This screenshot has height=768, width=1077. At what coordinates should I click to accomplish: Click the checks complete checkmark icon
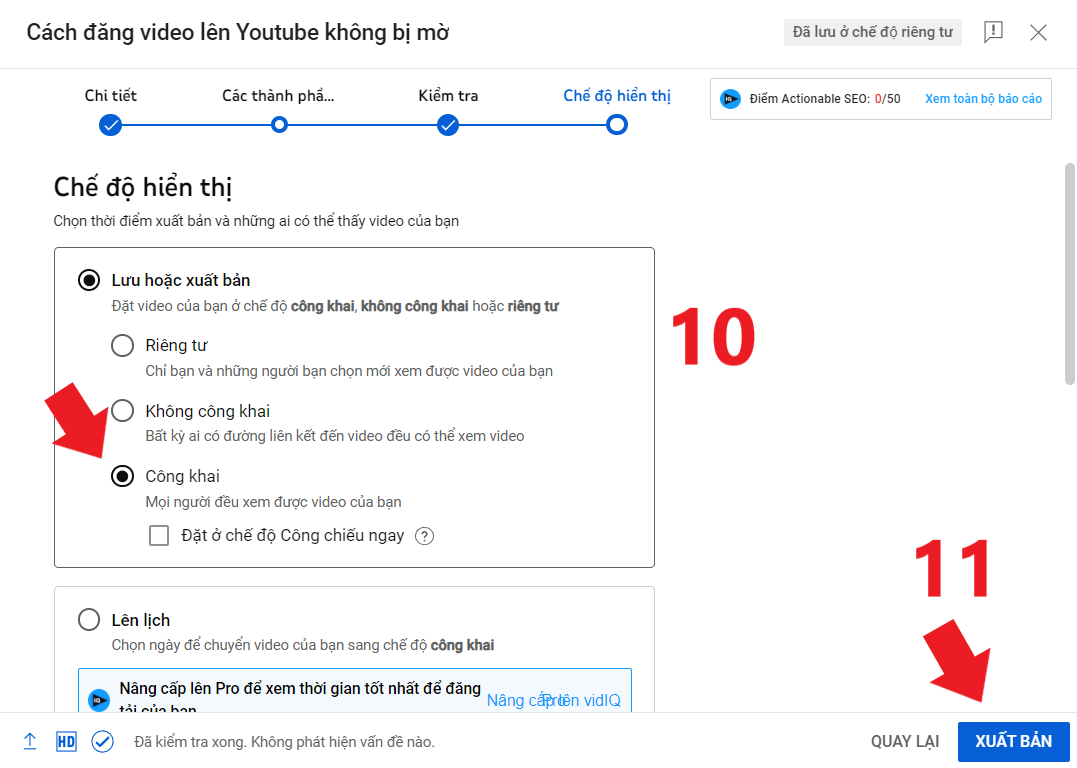pos(102,741)
